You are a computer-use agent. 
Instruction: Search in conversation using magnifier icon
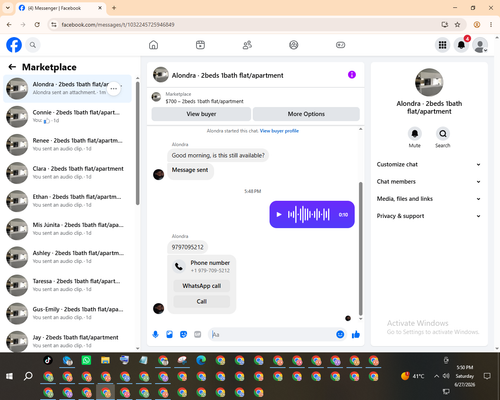point(443,134)
